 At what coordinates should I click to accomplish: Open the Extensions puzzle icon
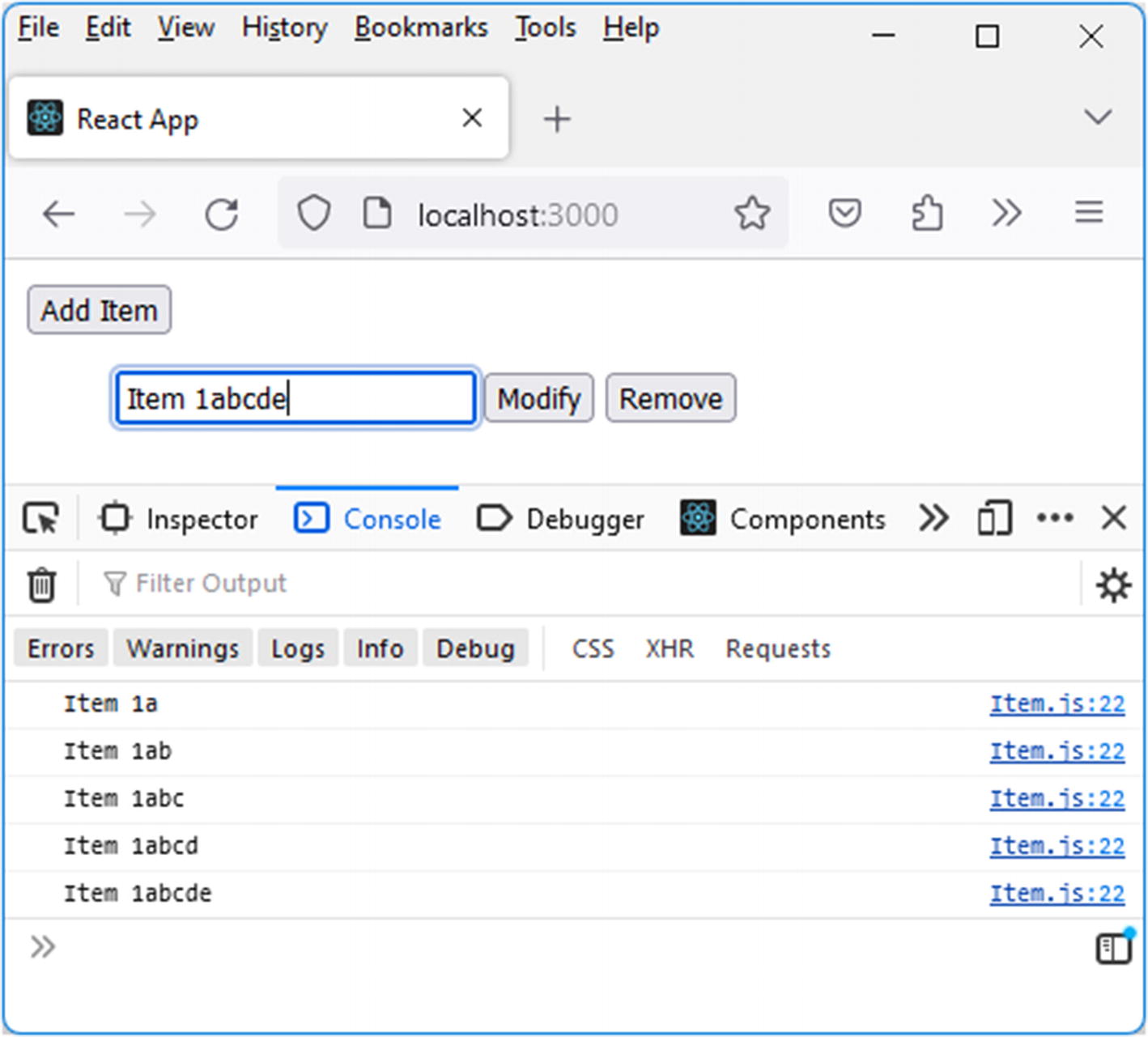(927, 214)
